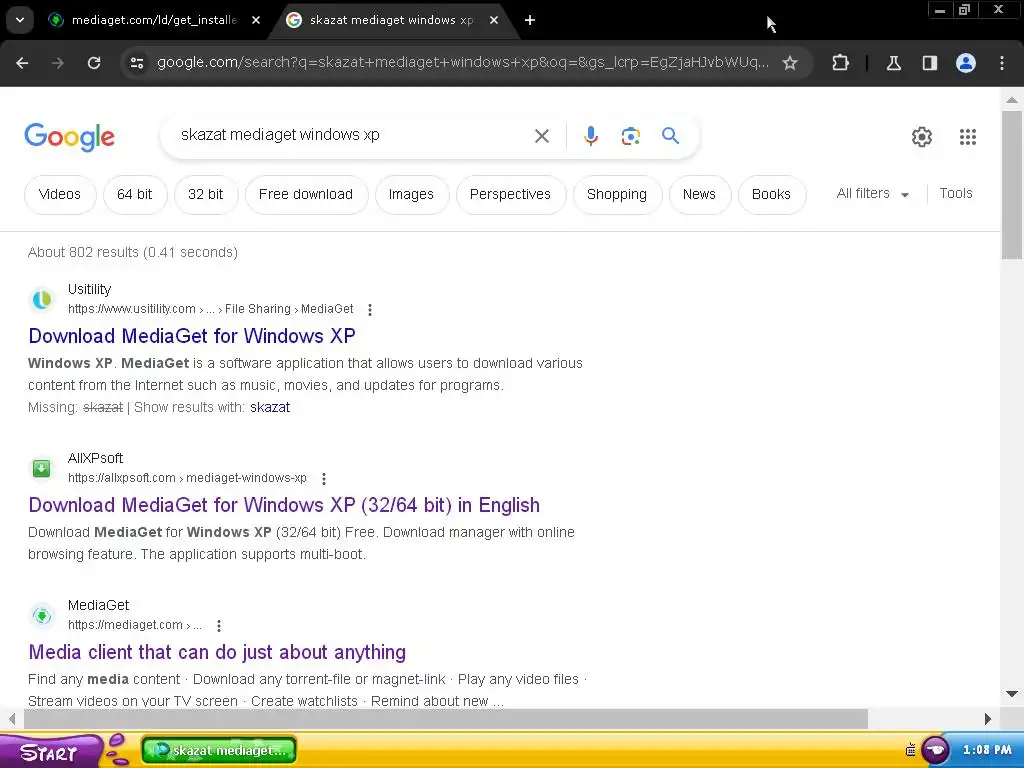Filter results by Videos
Image resolution: width=1024 pixels, height=768 pixels.
tap(60, 195)
